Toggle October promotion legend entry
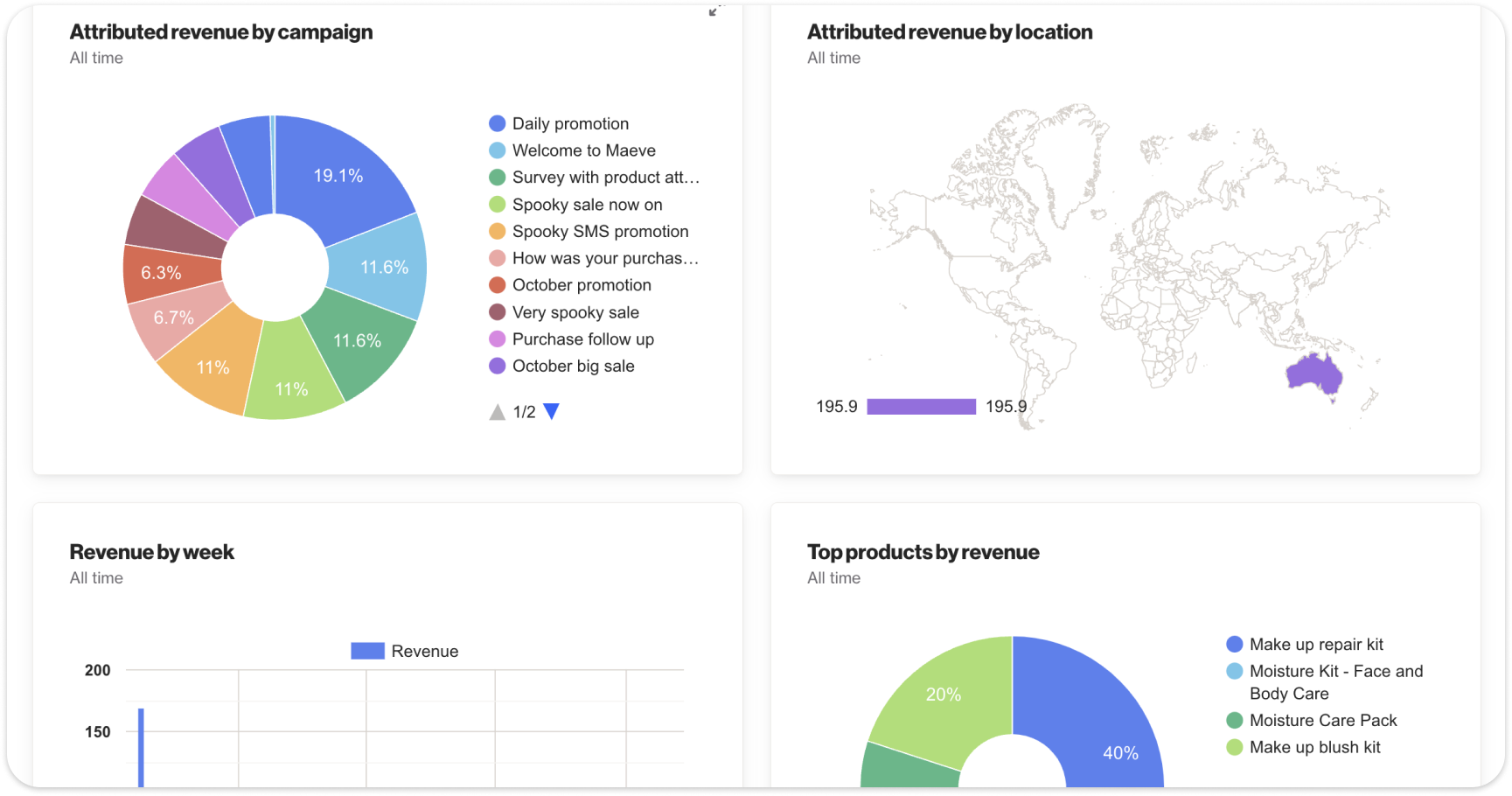This screenshot has width=1512, height=796. pos(570,285)
